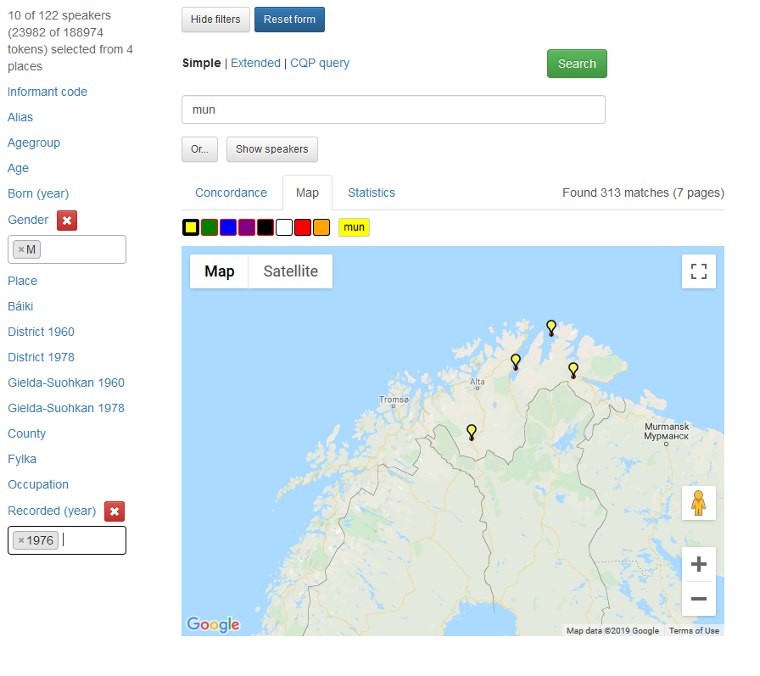Zoom in on the map
The image size is (760, 676).
(698, 564)
